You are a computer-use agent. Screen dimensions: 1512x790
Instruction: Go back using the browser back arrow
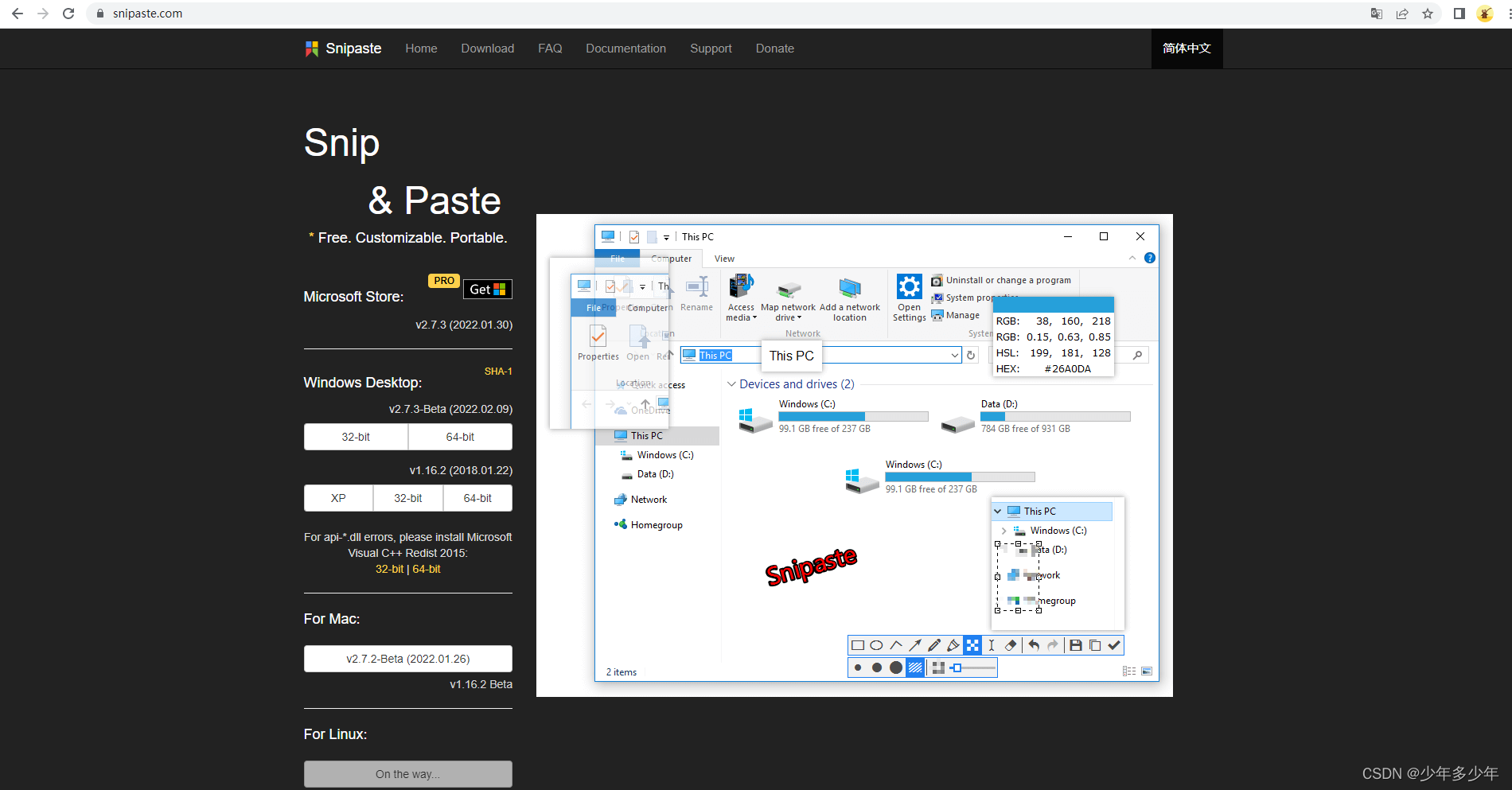pyautogui.click(x=18, y=14)
